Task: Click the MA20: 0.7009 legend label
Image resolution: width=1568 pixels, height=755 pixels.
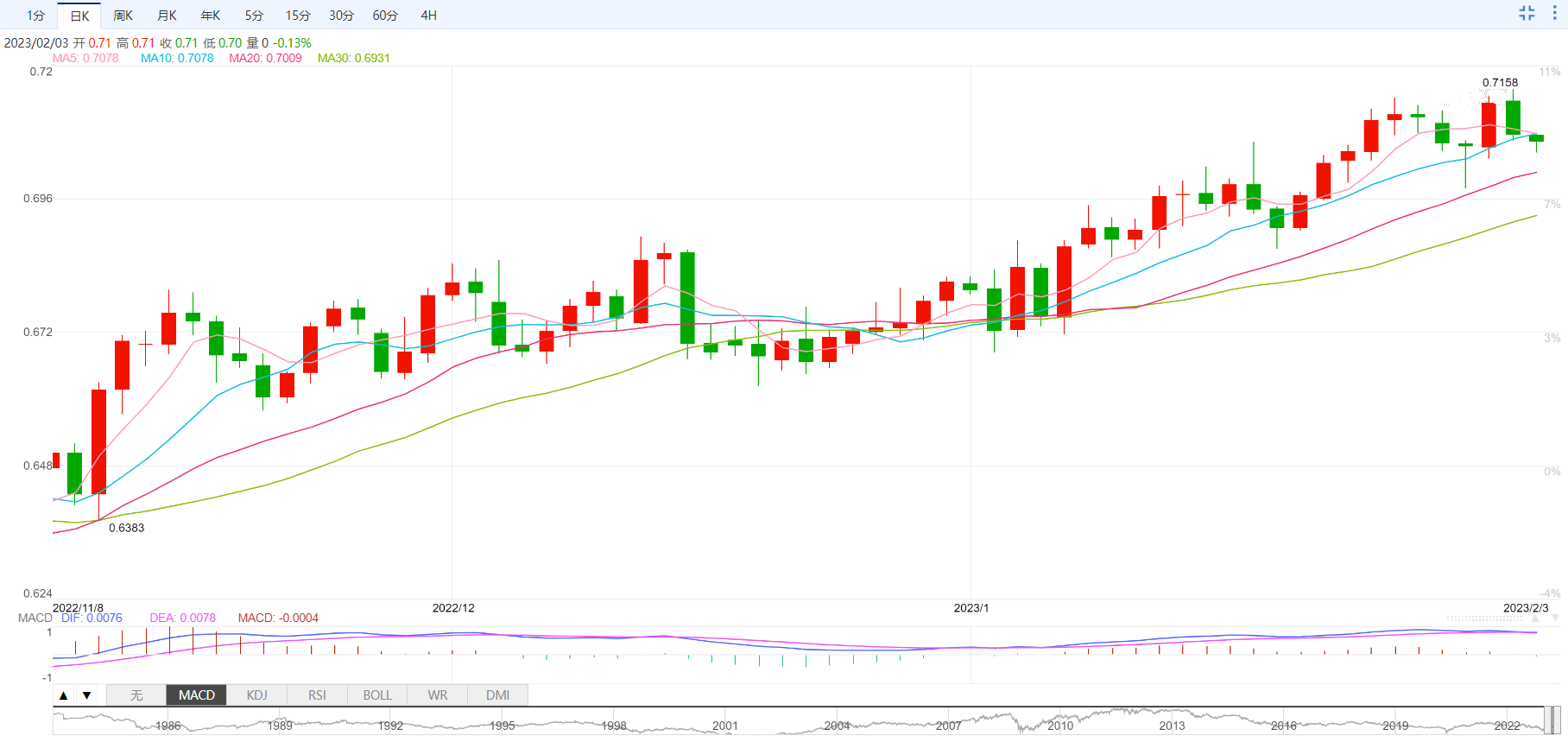Action: pos(265,58)
